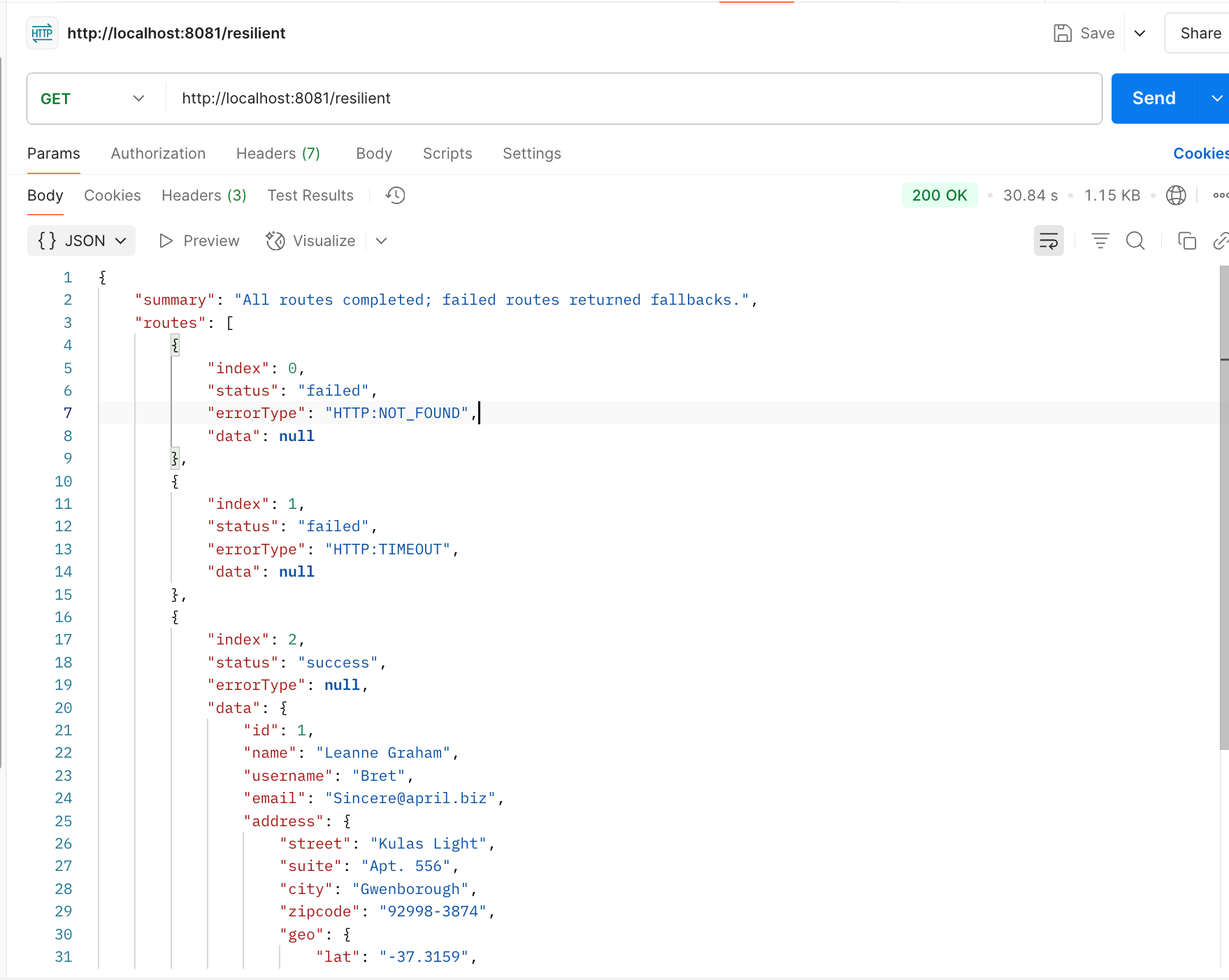Click the "-37.3159" lat value
Viewport: 1229px width, 980px height.
click(424, 957)
